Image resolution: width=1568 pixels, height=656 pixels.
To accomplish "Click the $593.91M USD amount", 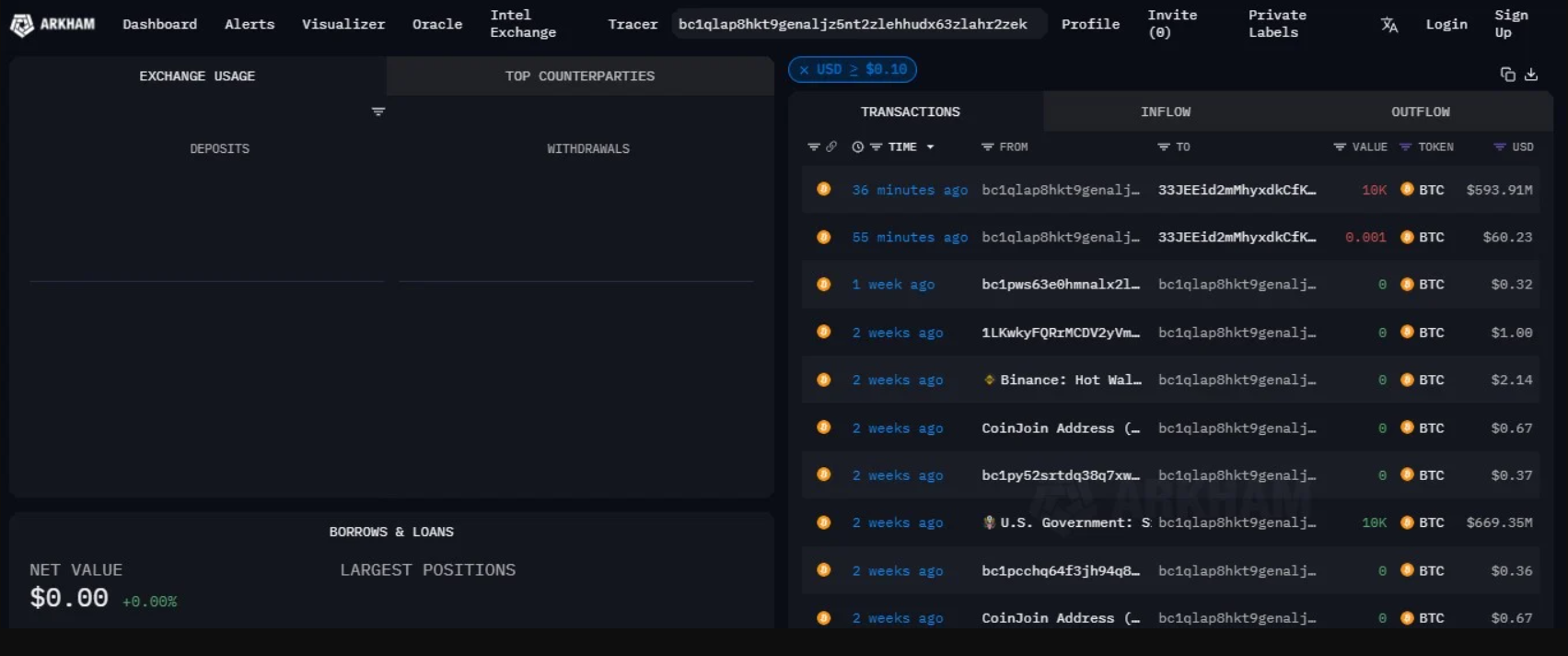I will tap(1500, 190).
